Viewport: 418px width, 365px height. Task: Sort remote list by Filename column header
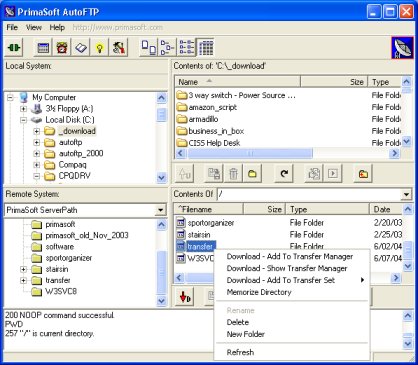(209, 209)
